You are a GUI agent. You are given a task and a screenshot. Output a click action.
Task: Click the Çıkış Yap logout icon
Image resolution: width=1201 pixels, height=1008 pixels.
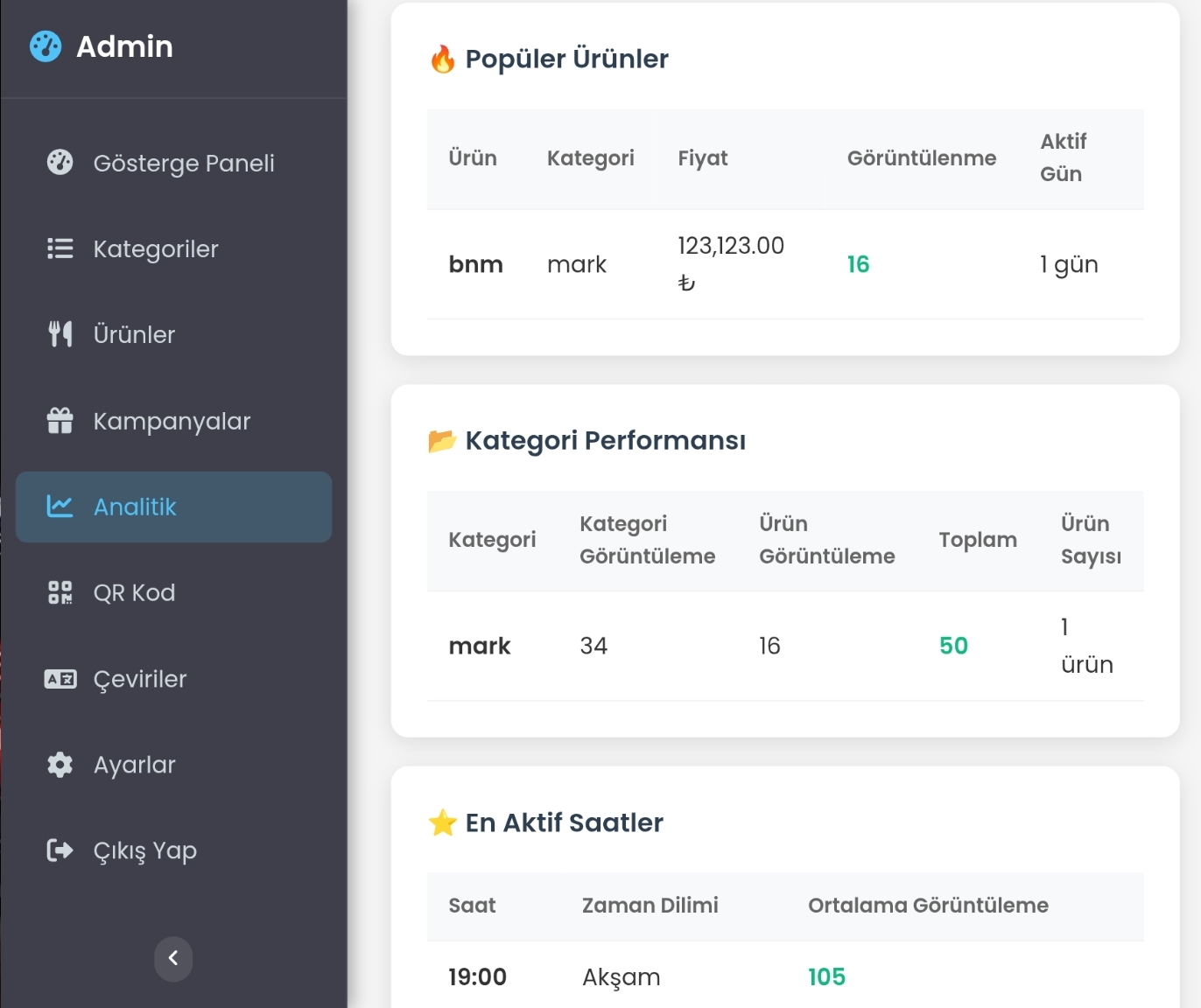pyautogui.click(x=60, y=850)
